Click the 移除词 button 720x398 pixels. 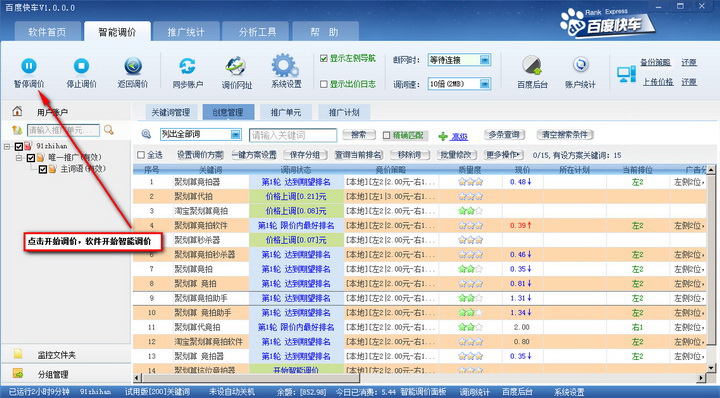[x=410, y=155]
